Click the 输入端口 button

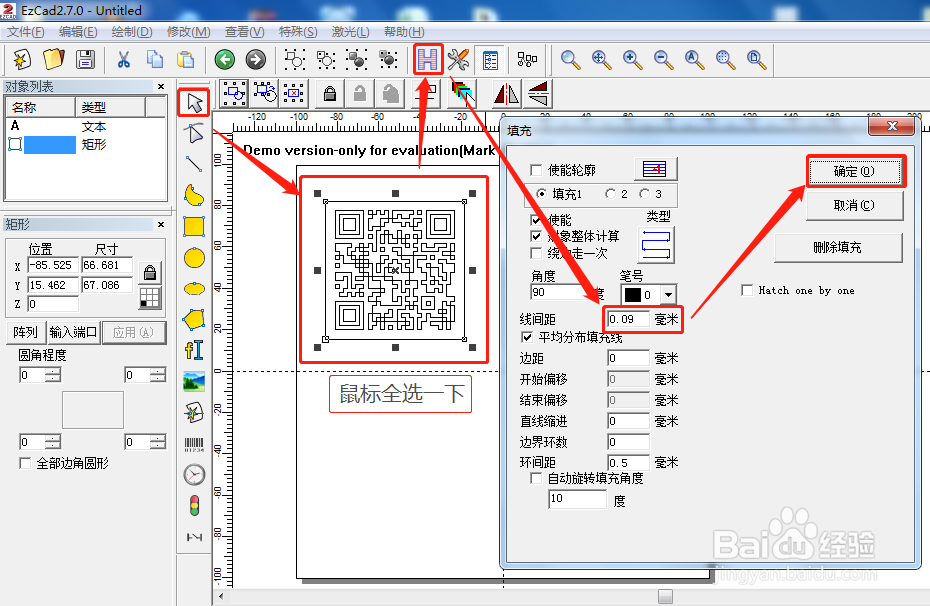coord(74,332)
